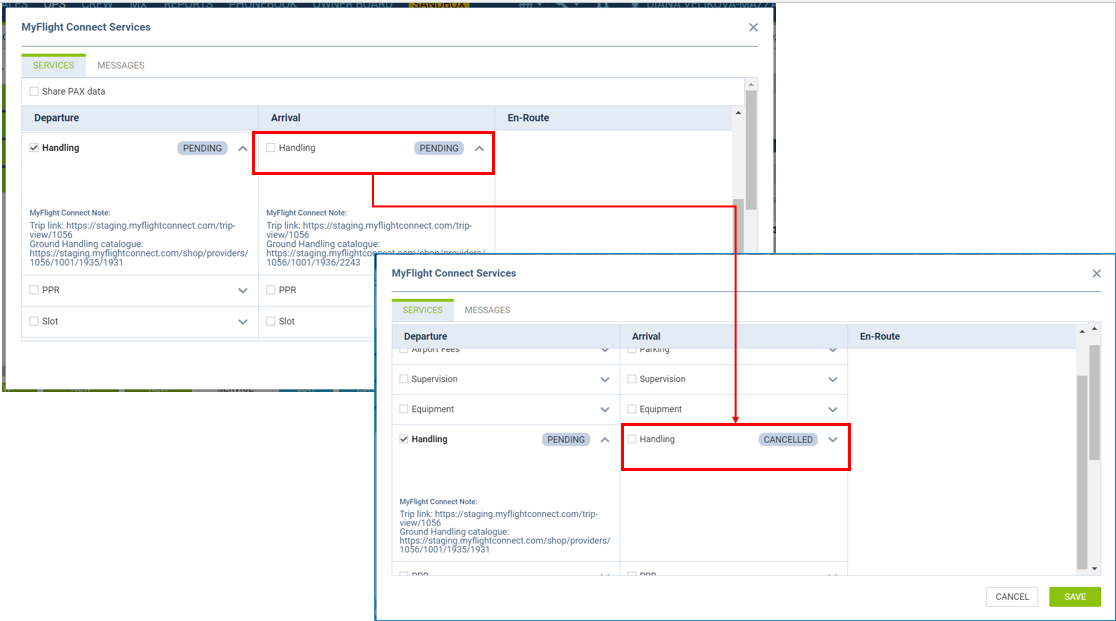The width and height of the screenshot is (1116, 621).
Task: Collapse Arrival Handling in the back window
Action: pos(480,149)
